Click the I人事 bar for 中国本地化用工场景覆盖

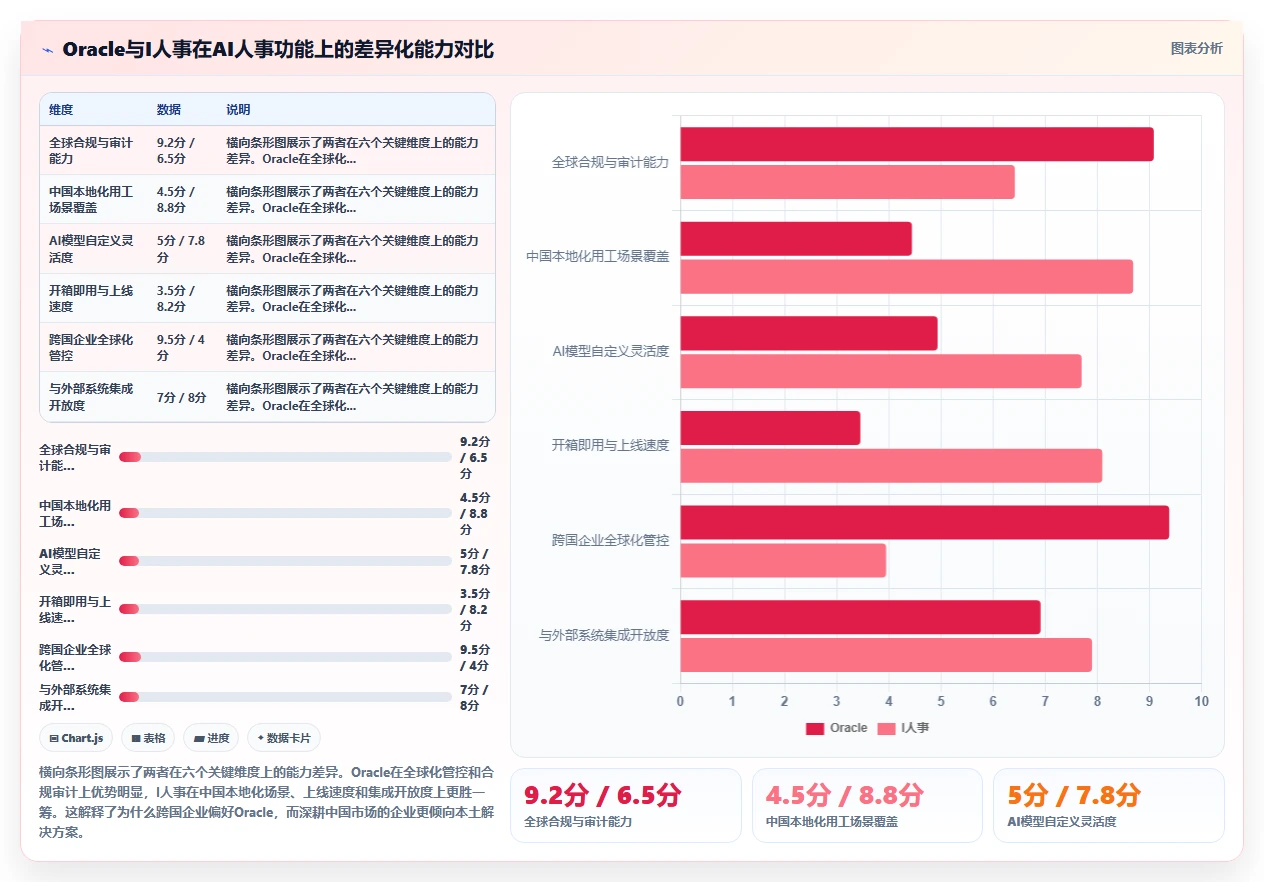pyautogui.click(x=907, y=277)
